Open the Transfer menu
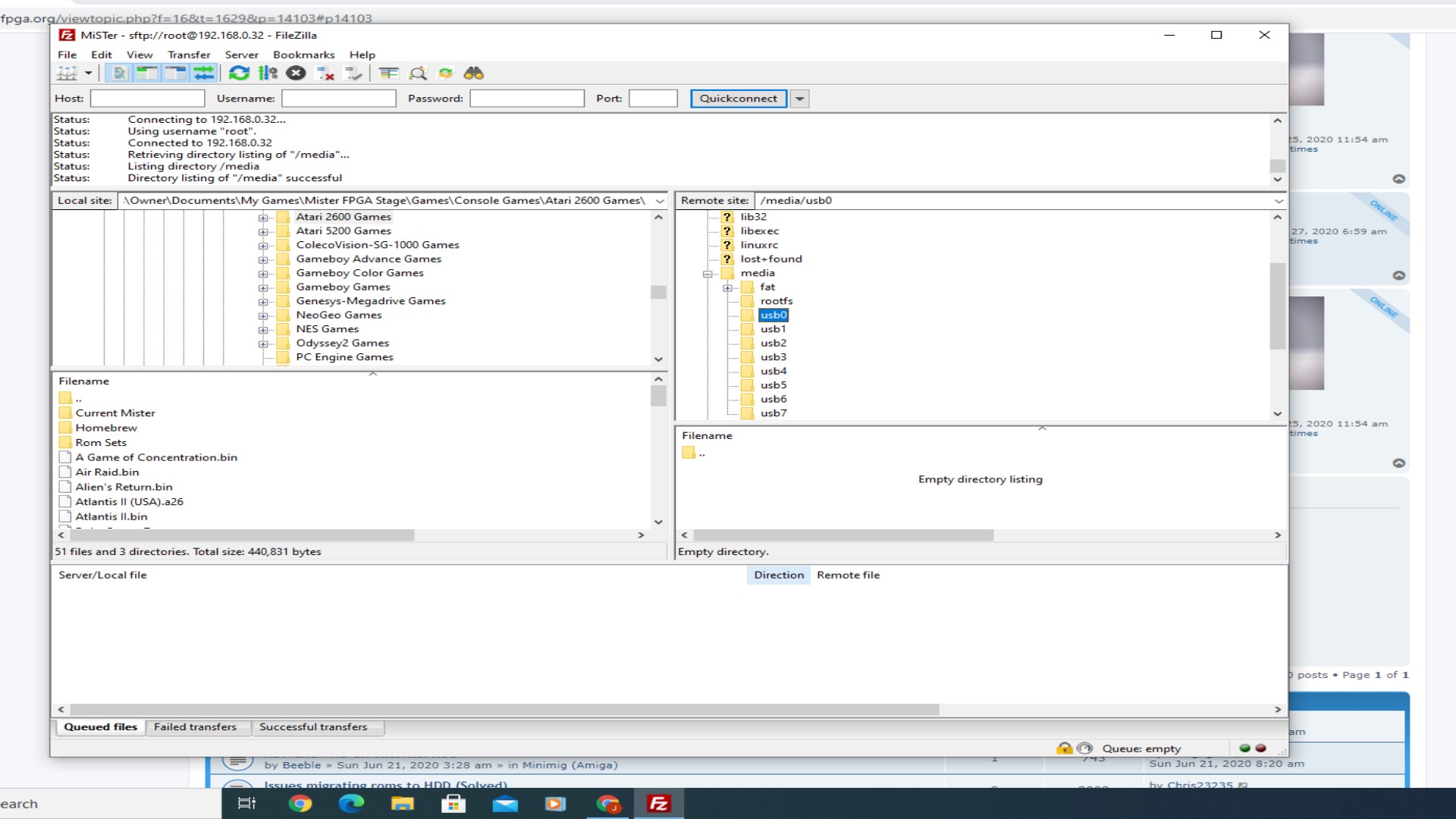 coord(189,54)
